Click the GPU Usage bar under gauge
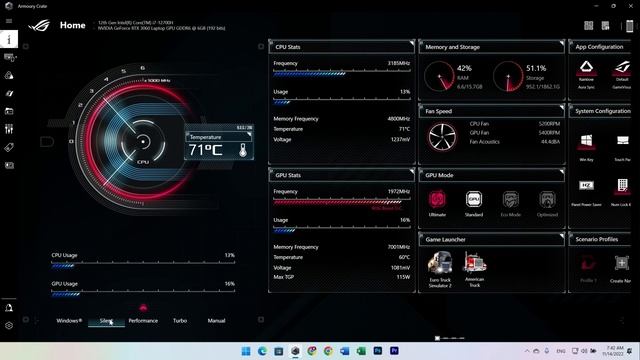This screenshot has width=640, height=360. (x=143, y=293)
